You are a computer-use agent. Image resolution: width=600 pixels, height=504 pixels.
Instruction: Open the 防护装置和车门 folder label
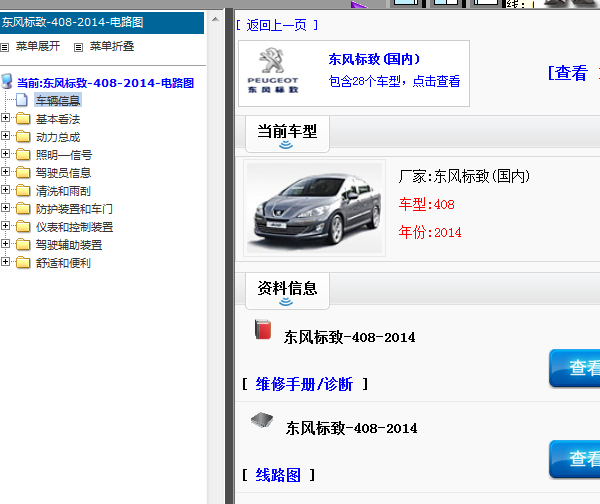coord(74,209)
